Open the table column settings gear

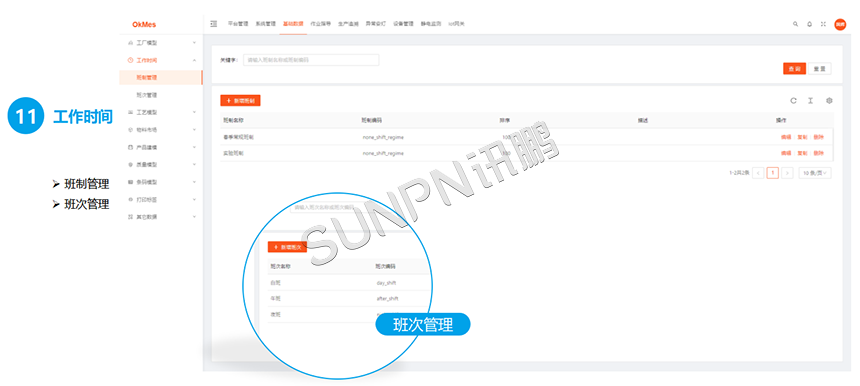[829, 100]
